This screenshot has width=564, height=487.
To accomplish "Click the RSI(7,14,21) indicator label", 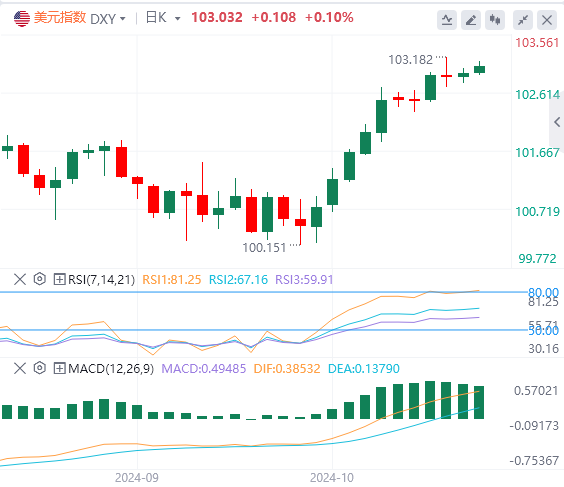I will tap(101, 279).
